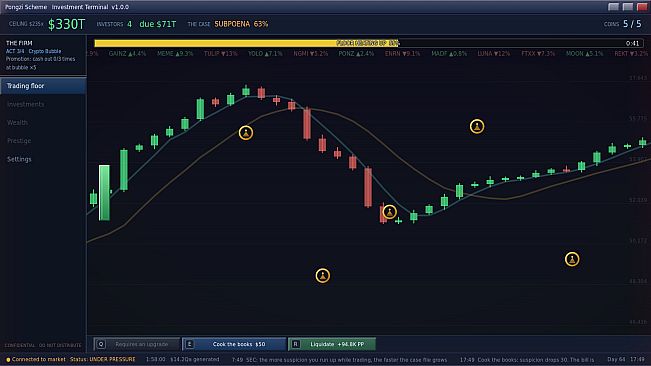
Task: Collect the coin far below the right-side candles
Action: pyautogui.click(x=572, y=259)
